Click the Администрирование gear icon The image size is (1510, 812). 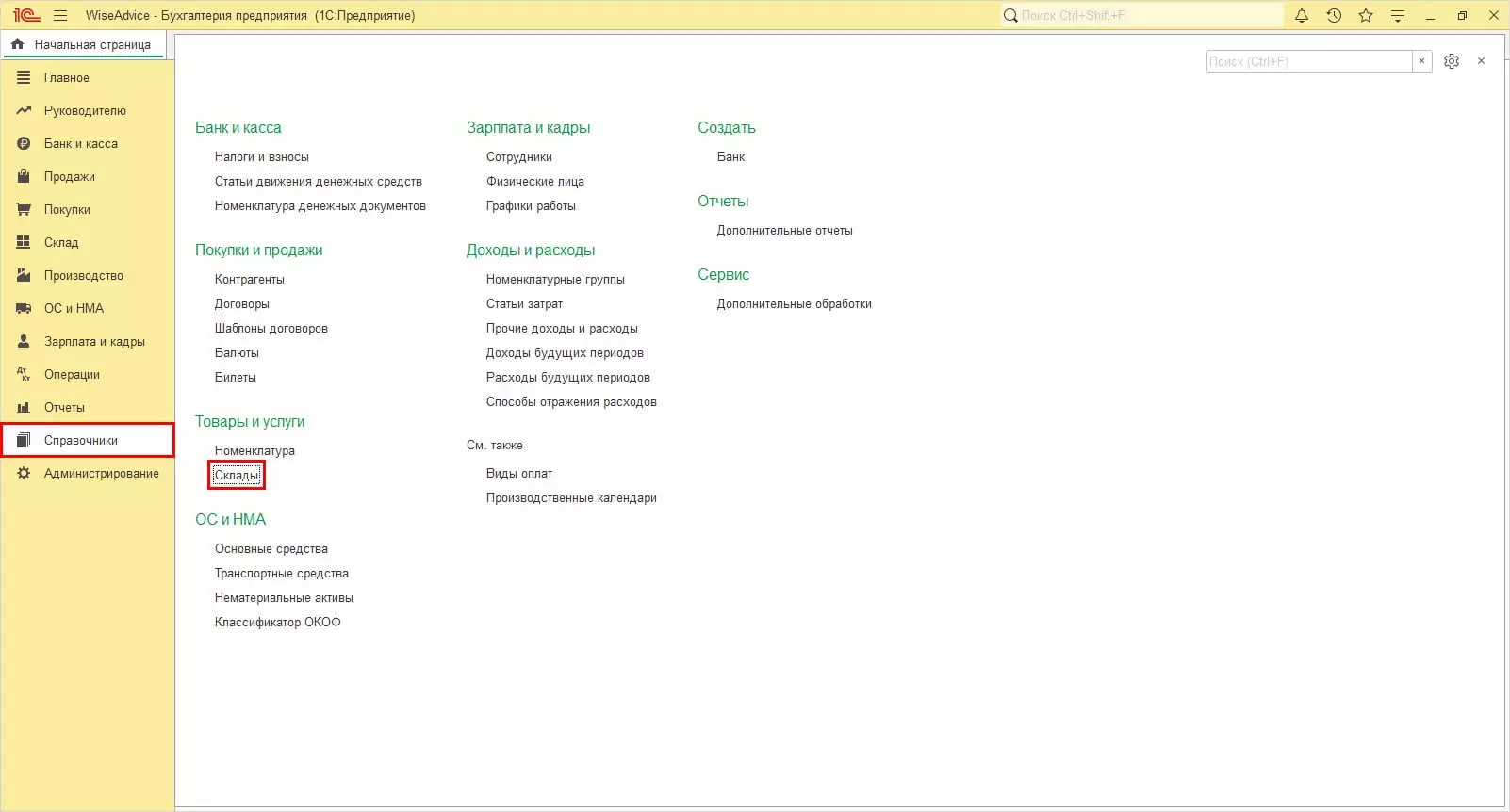pyautogui.click(x=24, y=473)
